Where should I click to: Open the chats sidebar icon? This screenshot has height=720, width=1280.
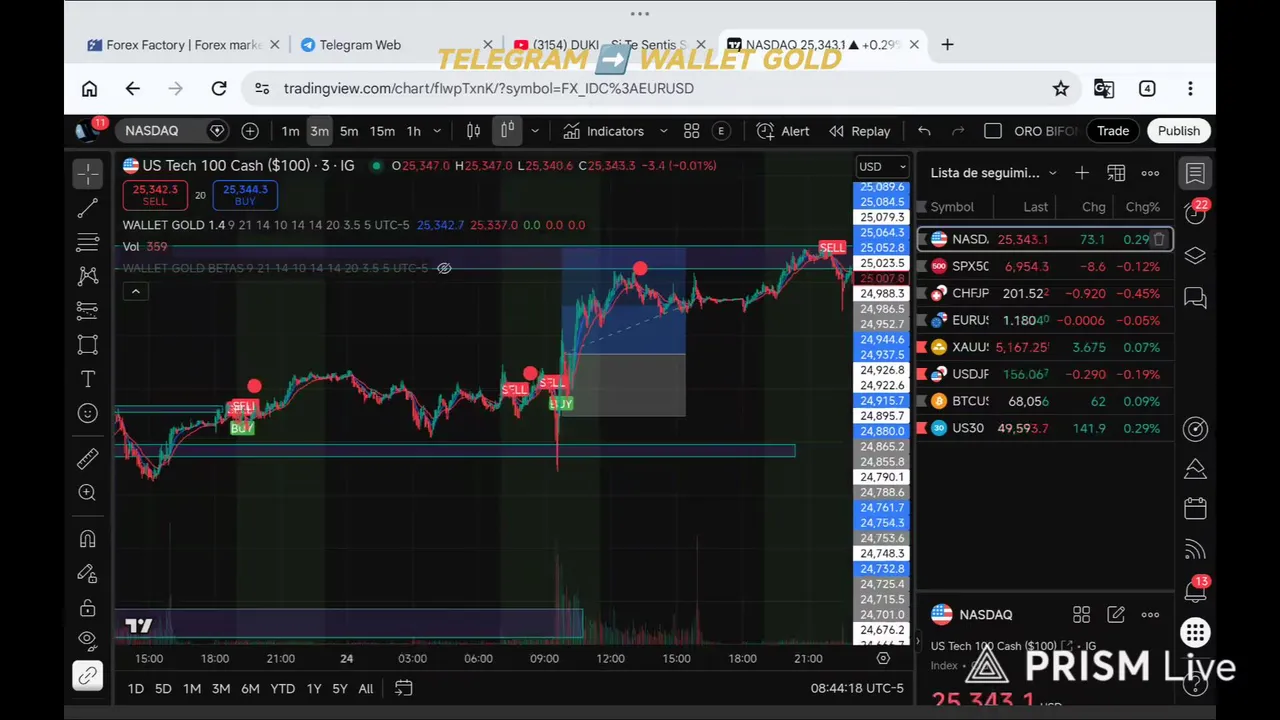point(1195,297)
